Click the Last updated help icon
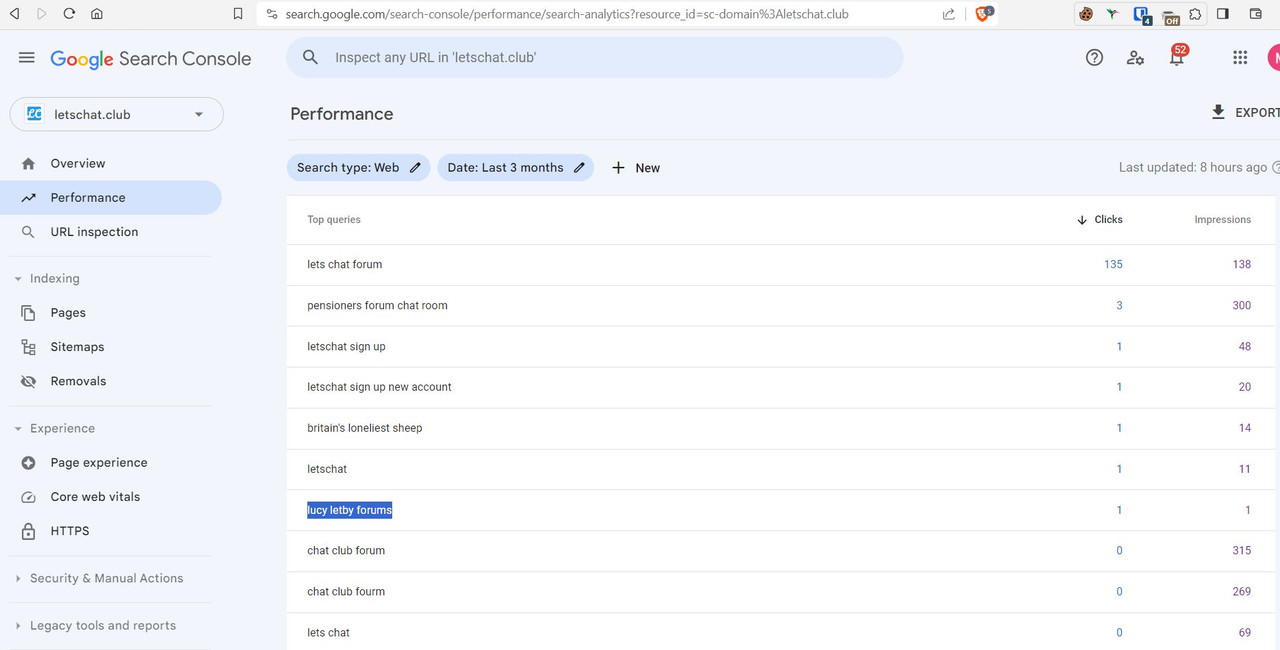This screenshot has height=650, width=1280. pos(1275,168)
